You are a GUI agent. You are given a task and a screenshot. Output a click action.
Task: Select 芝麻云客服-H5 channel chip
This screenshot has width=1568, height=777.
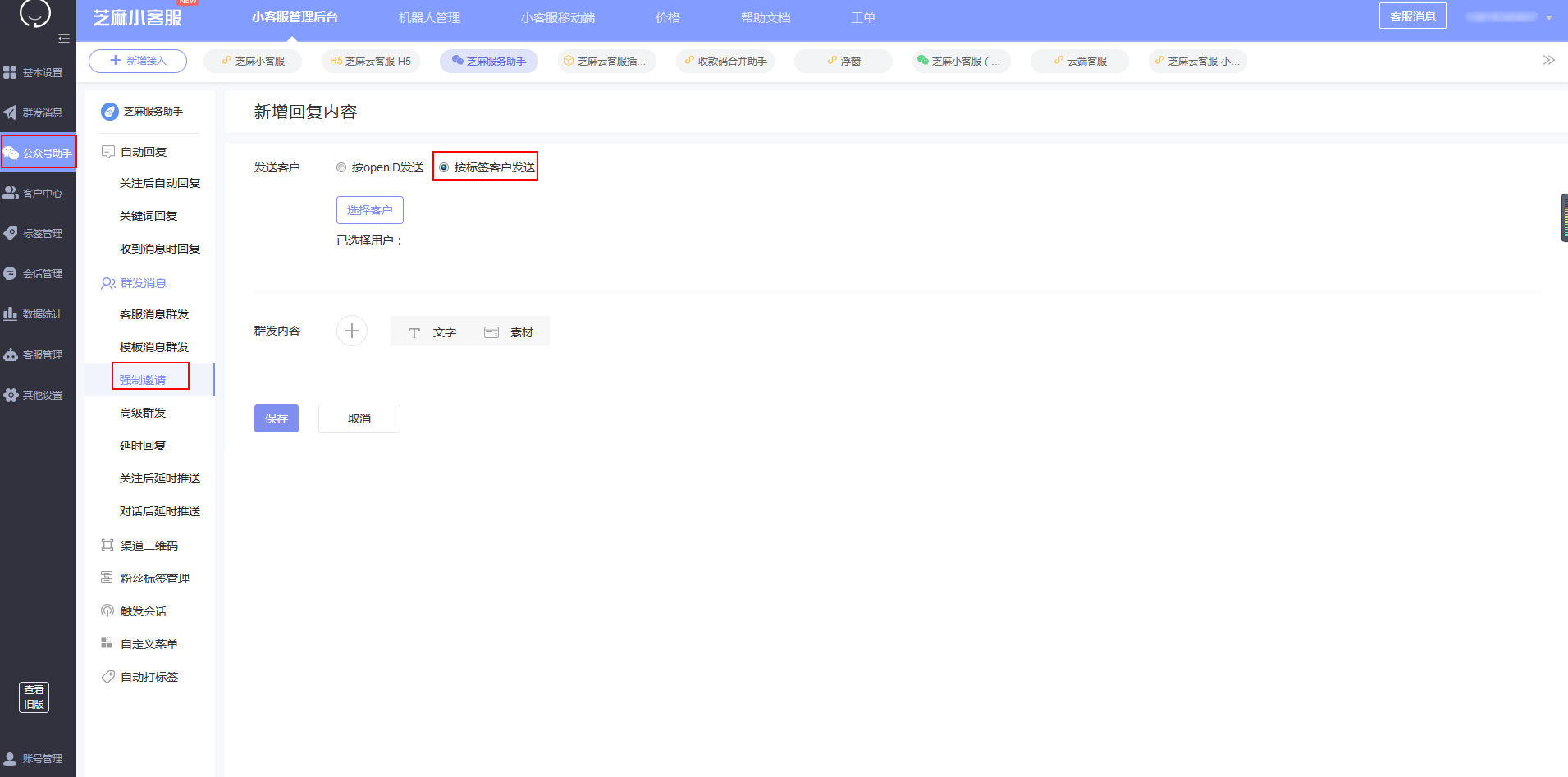tap(371, 61)
